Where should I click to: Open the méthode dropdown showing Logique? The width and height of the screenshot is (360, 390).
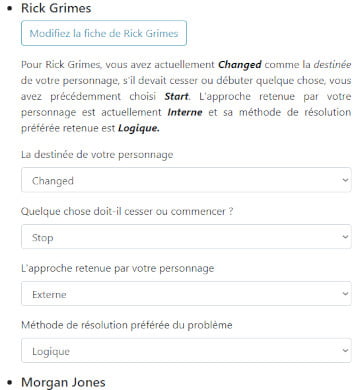[186, 351]
